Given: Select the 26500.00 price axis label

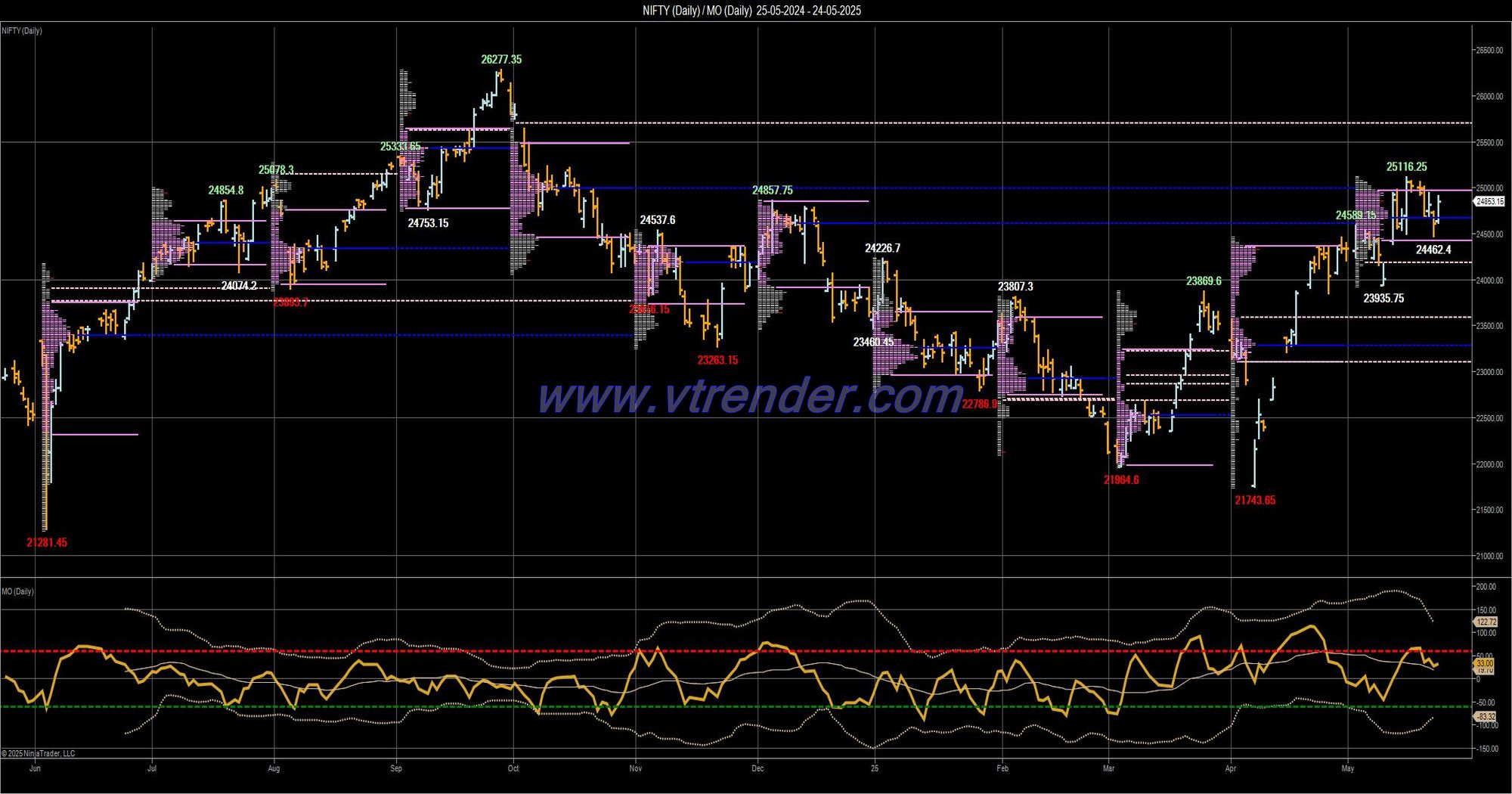Looking at the screenshot, I should (x=1489, y=51).
